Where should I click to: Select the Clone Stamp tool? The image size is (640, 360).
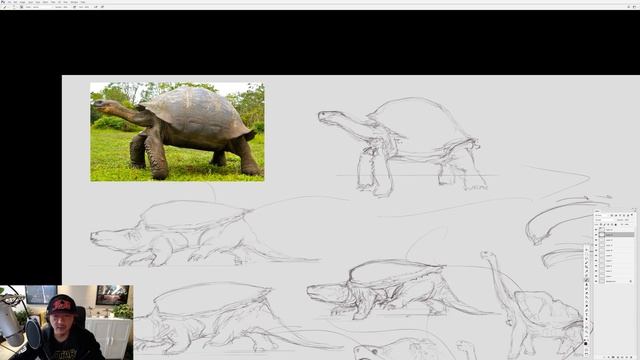click(587, 284)
